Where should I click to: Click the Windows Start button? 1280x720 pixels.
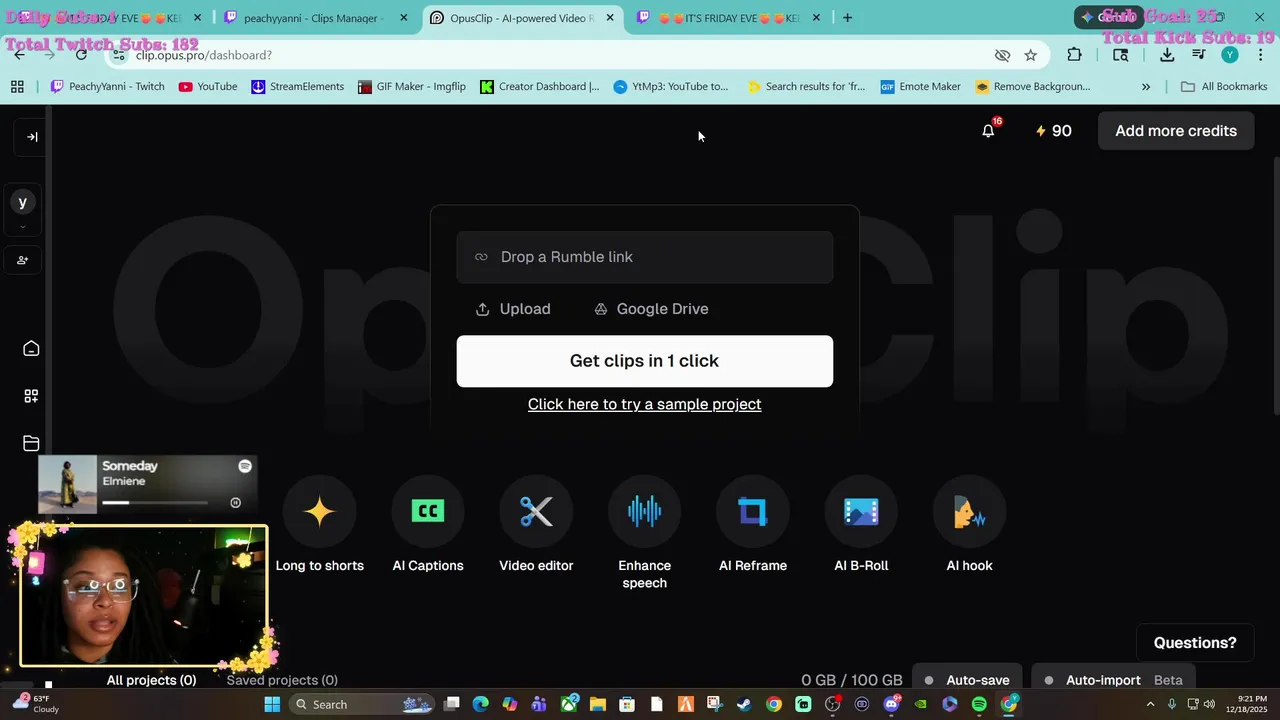point(272,704)
